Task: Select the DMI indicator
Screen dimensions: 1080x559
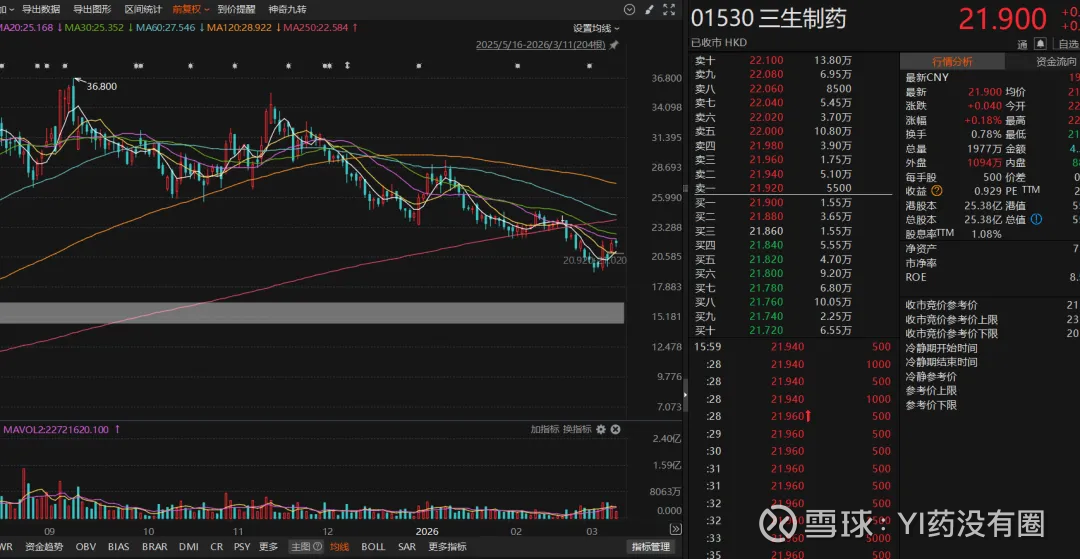Action: pos(189,547)
